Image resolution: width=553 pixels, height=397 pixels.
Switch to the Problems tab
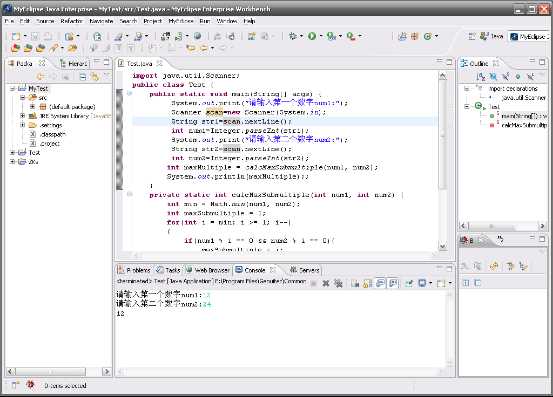tap(134, 270)
